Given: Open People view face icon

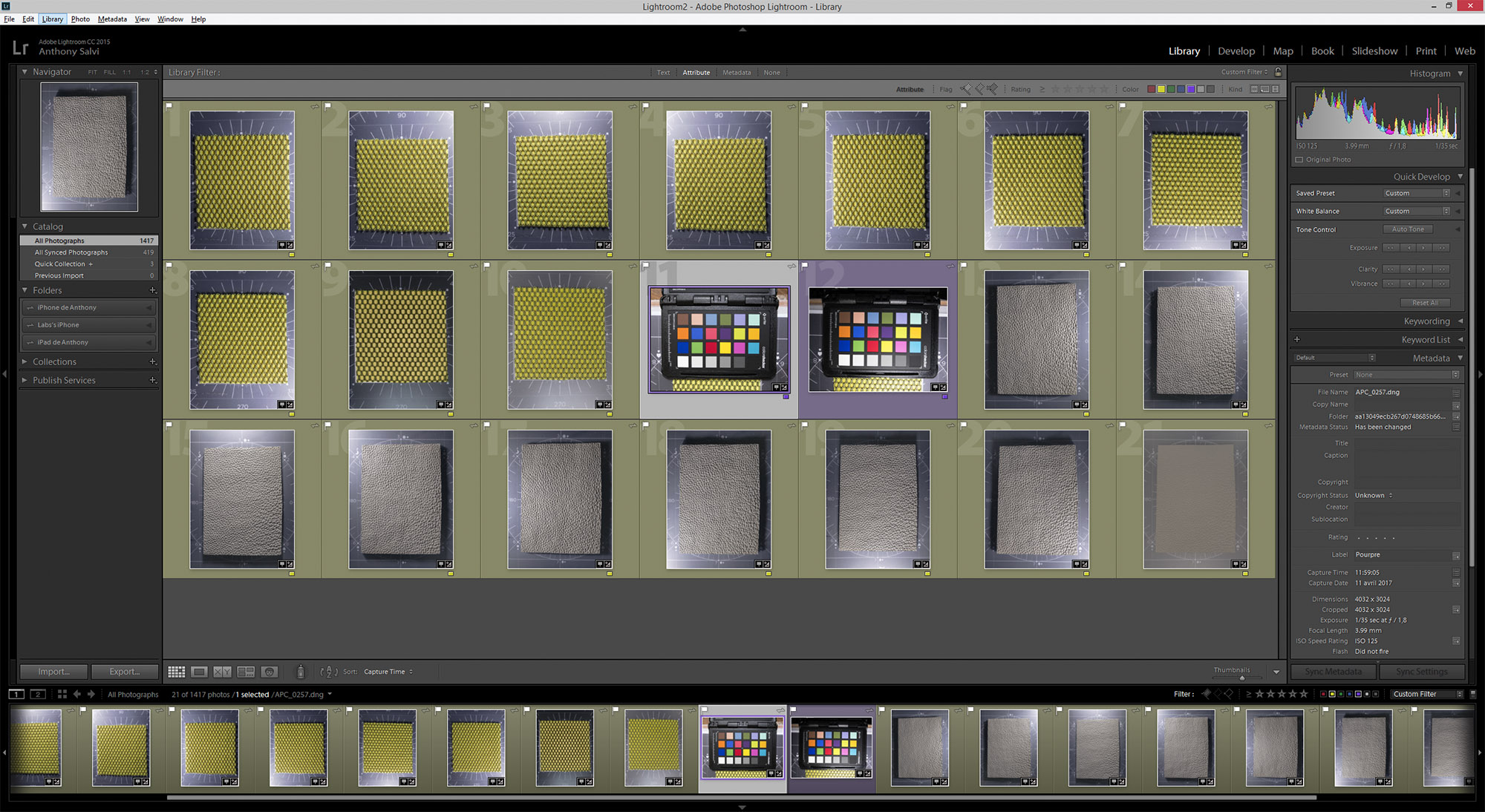Looking at the screenshot, I should click(270, 672).
